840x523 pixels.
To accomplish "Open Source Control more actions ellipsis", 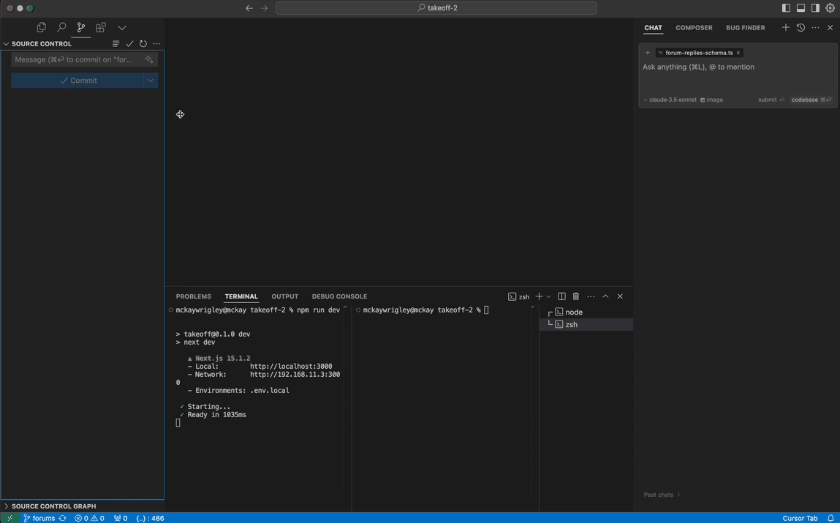I will point(156,43).
